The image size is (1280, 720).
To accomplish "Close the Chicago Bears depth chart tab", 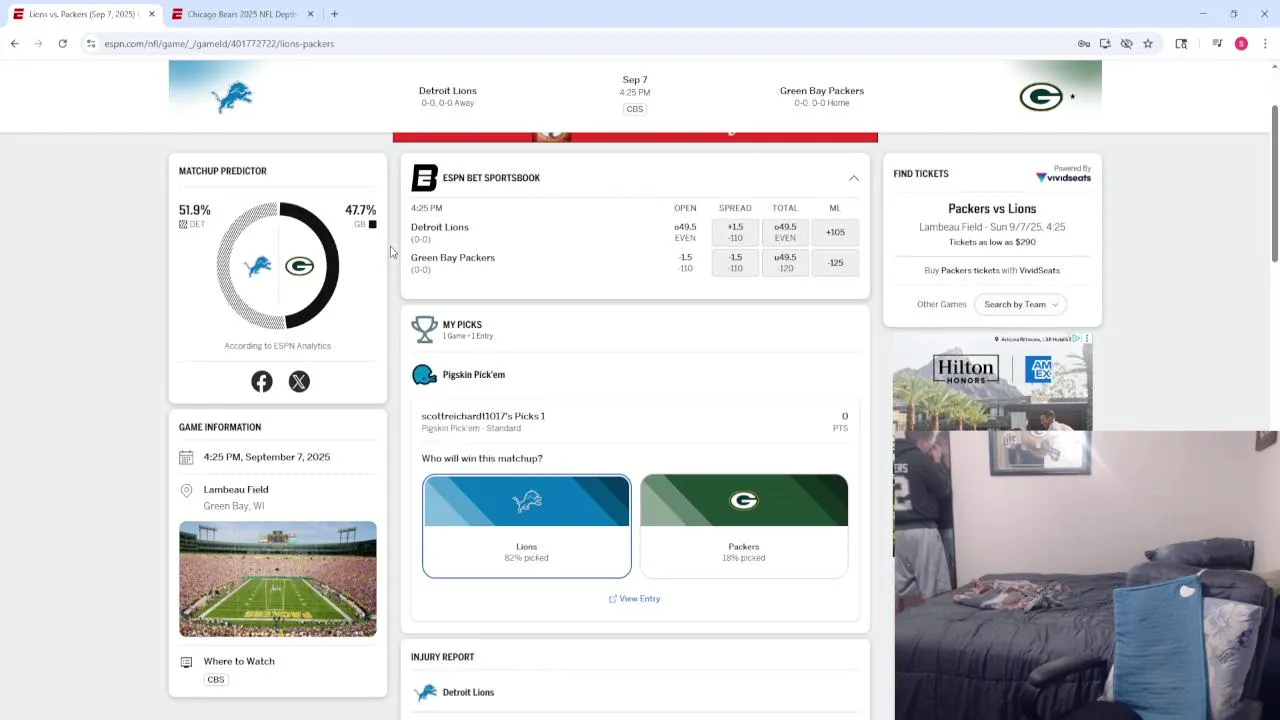I will click(310, 14).
